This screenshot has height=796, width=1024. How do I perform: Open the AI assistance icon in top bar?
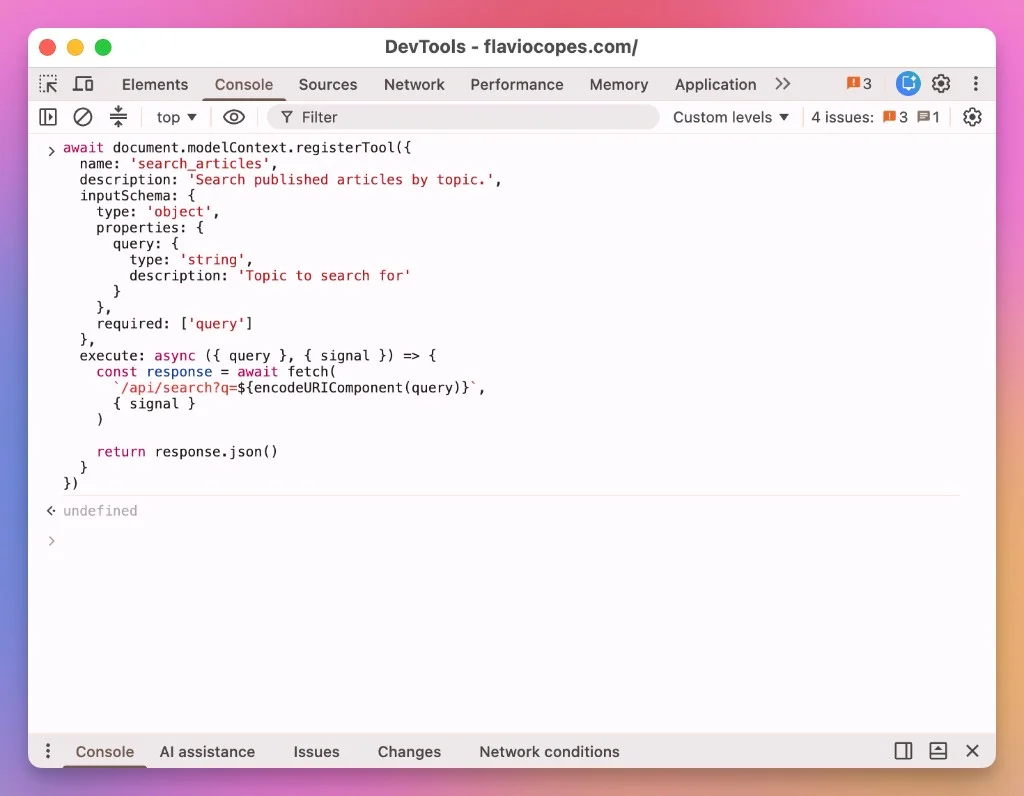(x=908, y=84)
